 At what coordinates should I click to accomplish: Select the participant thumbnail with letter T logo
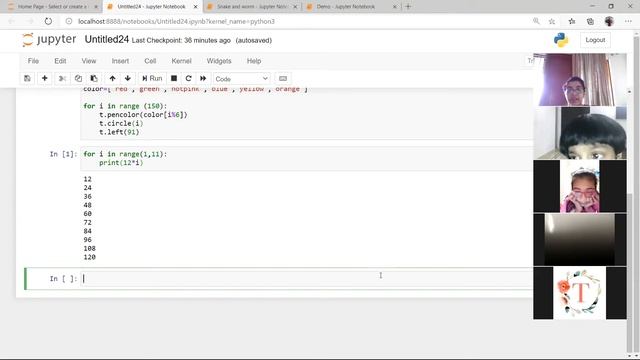coord(580,293)
